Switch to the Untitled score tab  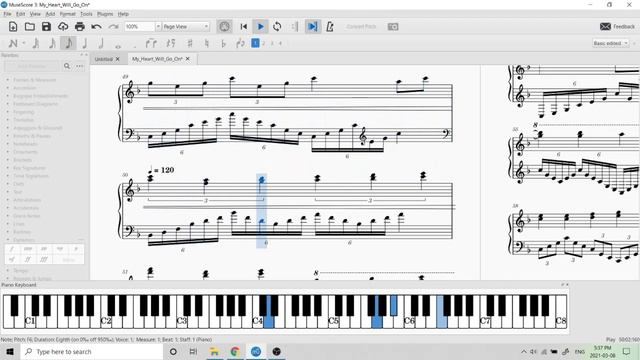point(104,59)
